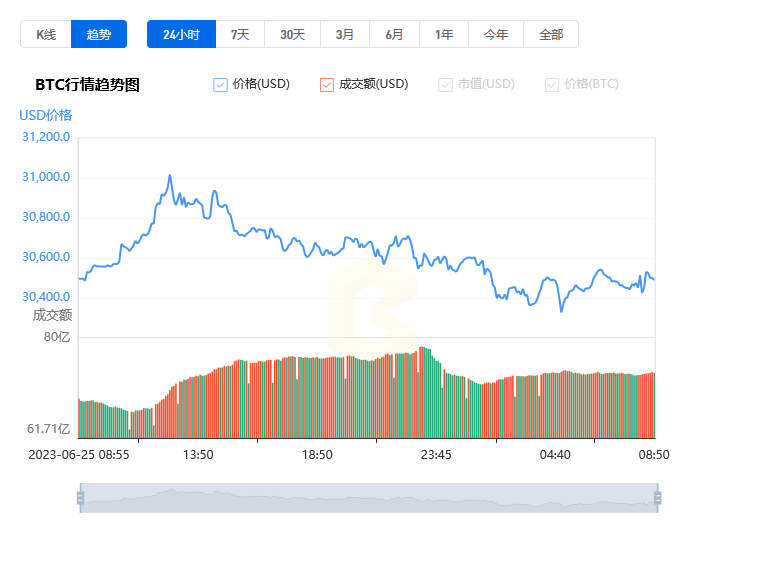Enable the 市值(USD) checkbox

point(446,85)
